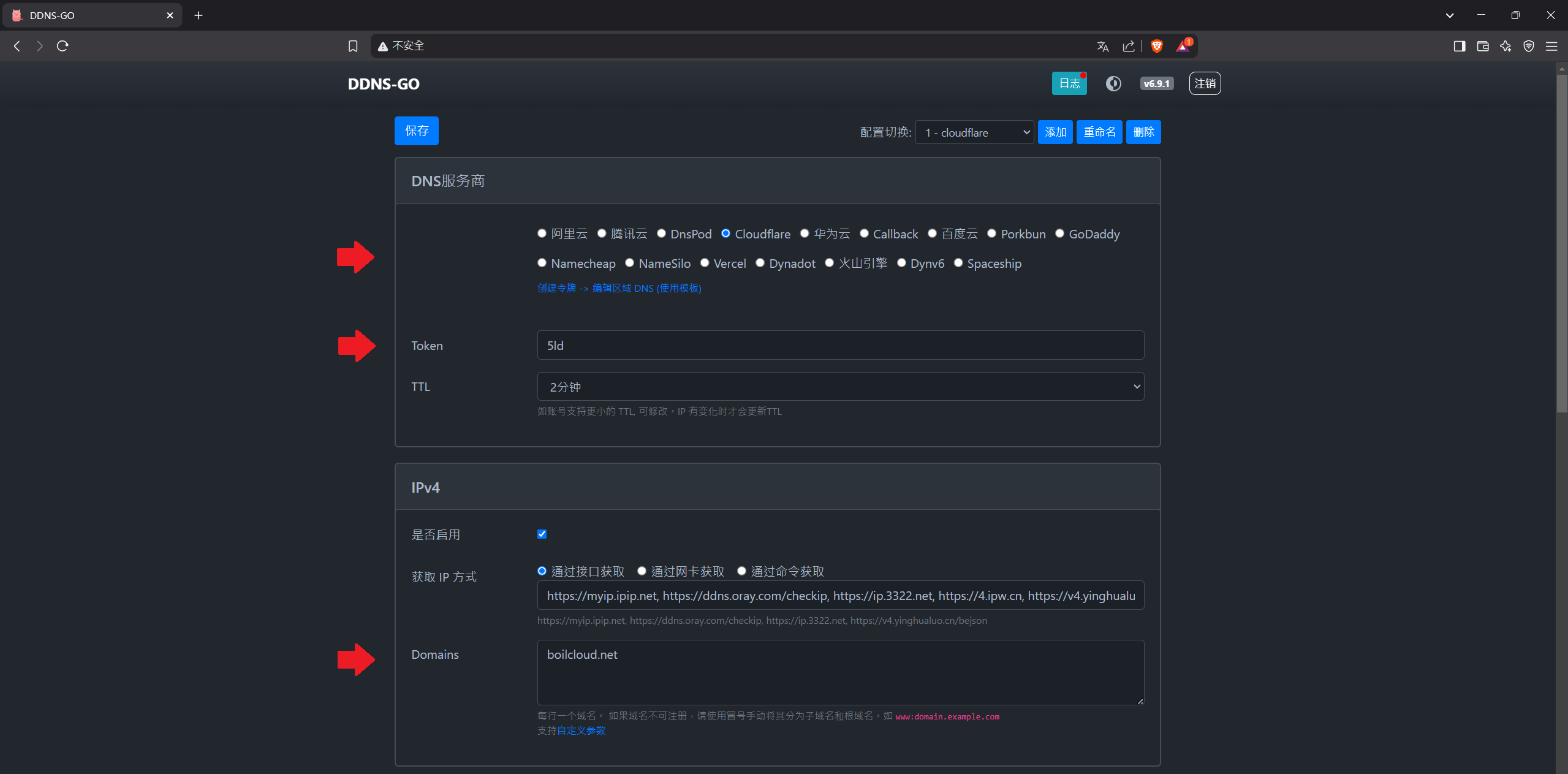Open the translate page icon
Screen dimensions: 1568x774
(x=1103, y=47)
